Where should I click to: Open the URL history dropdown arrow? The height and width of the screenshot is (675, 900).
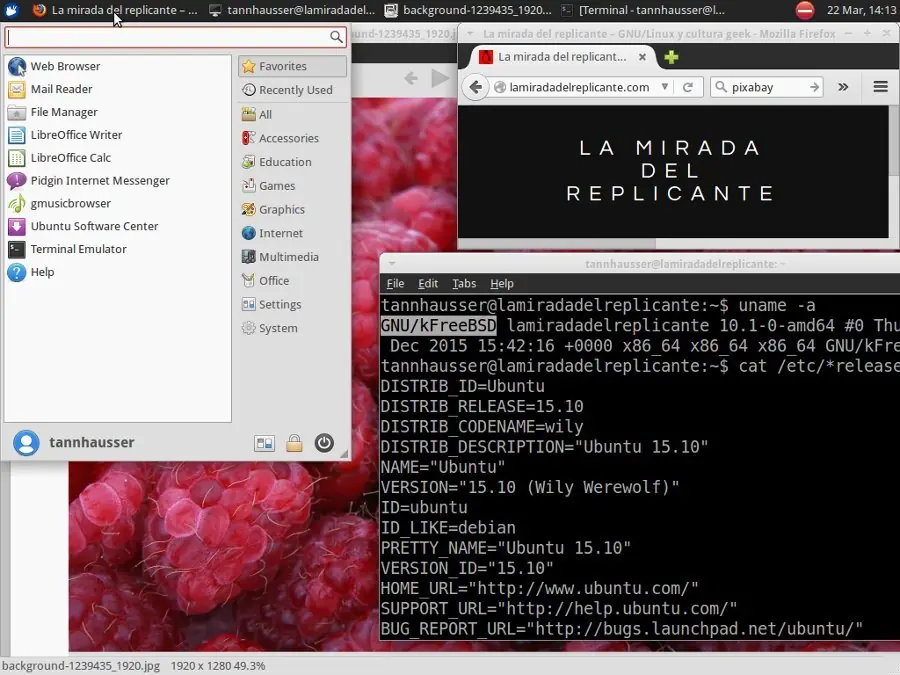pyautogui.click(x=664, y=87)
